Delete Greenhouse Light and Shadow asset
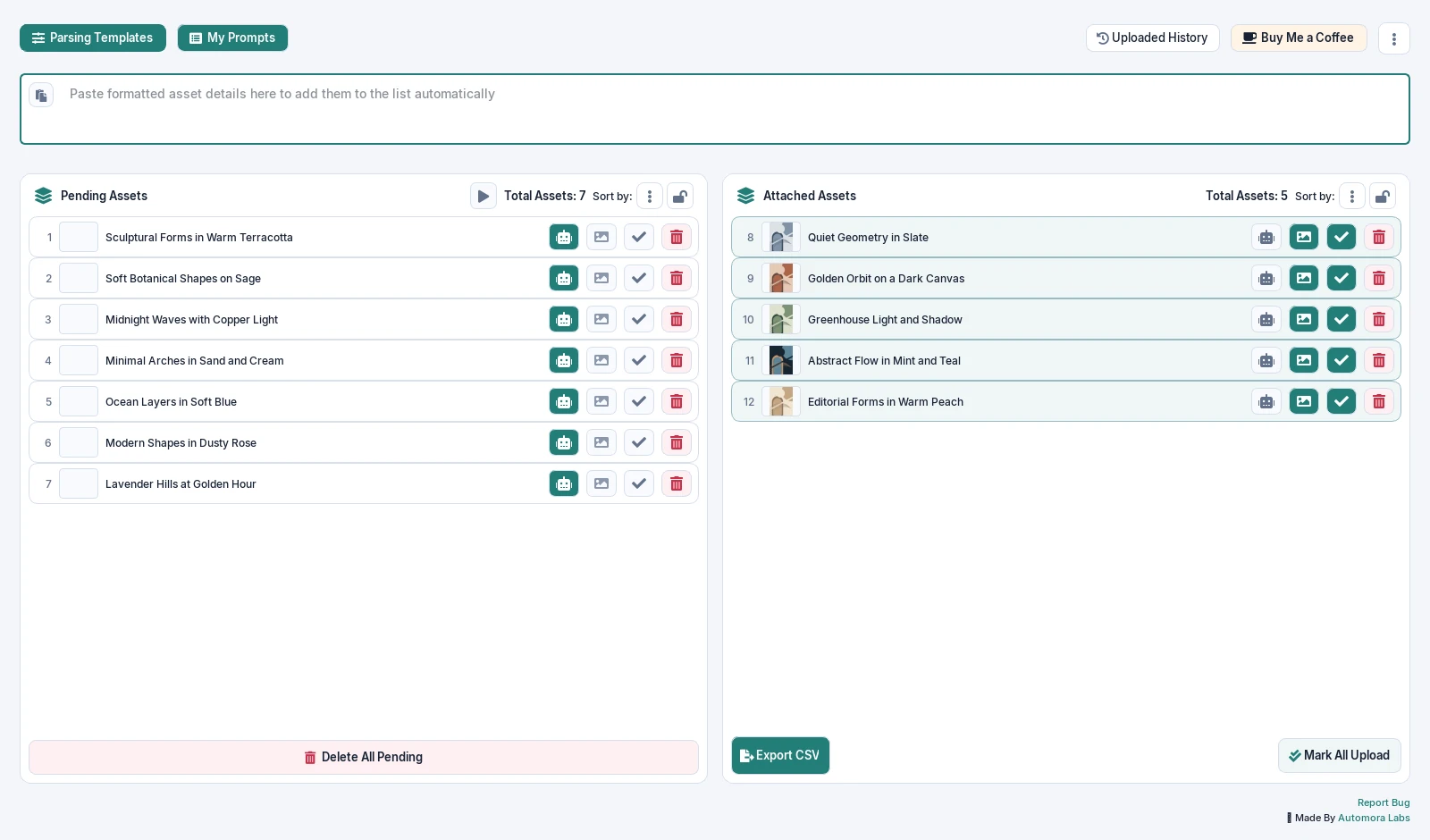Image resolution: width=1430 pixels, height=840 pixels. [x=1379, y=319]
